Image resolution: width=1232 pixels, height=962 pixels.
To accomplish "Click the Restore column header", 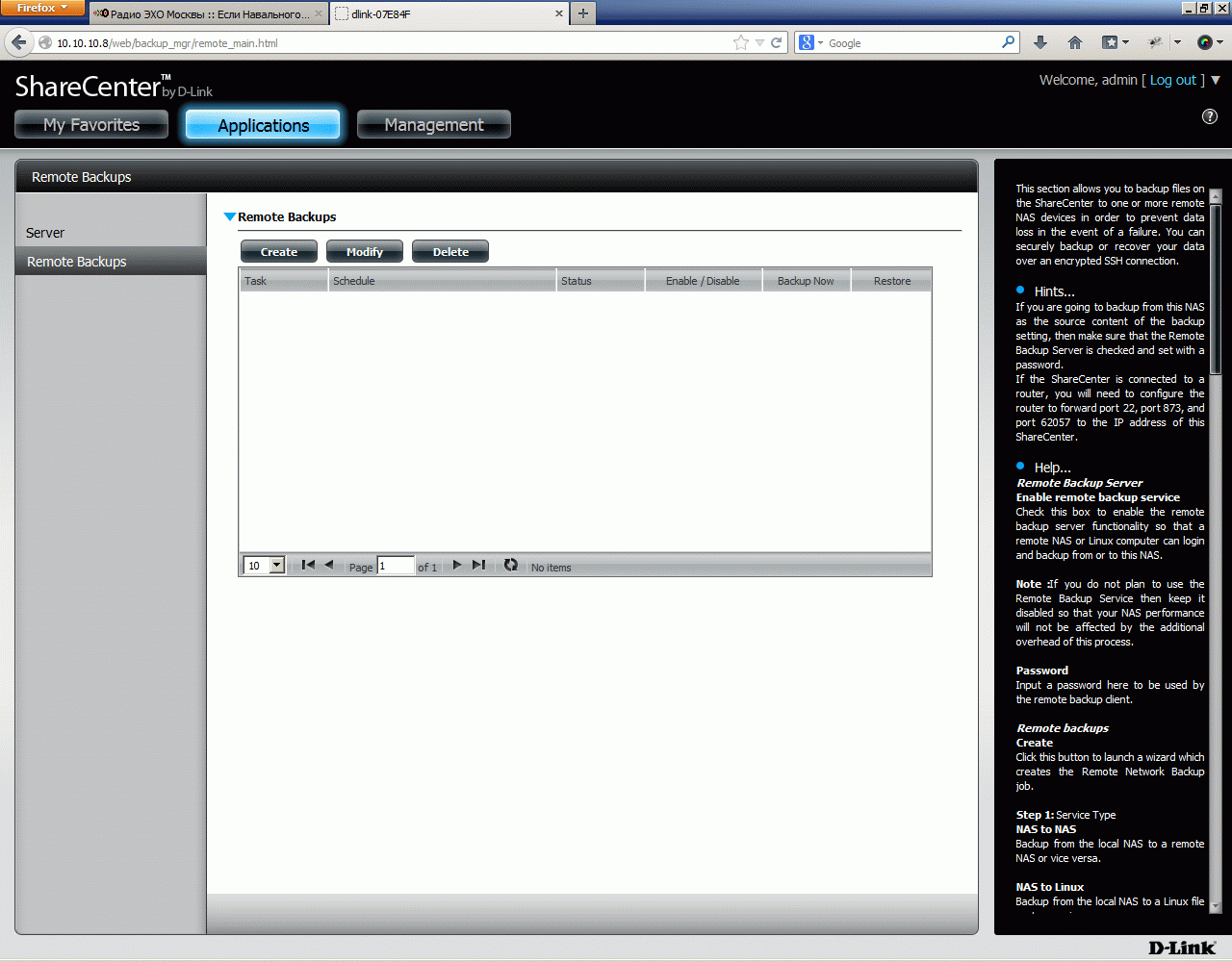I will click(892, 281).
